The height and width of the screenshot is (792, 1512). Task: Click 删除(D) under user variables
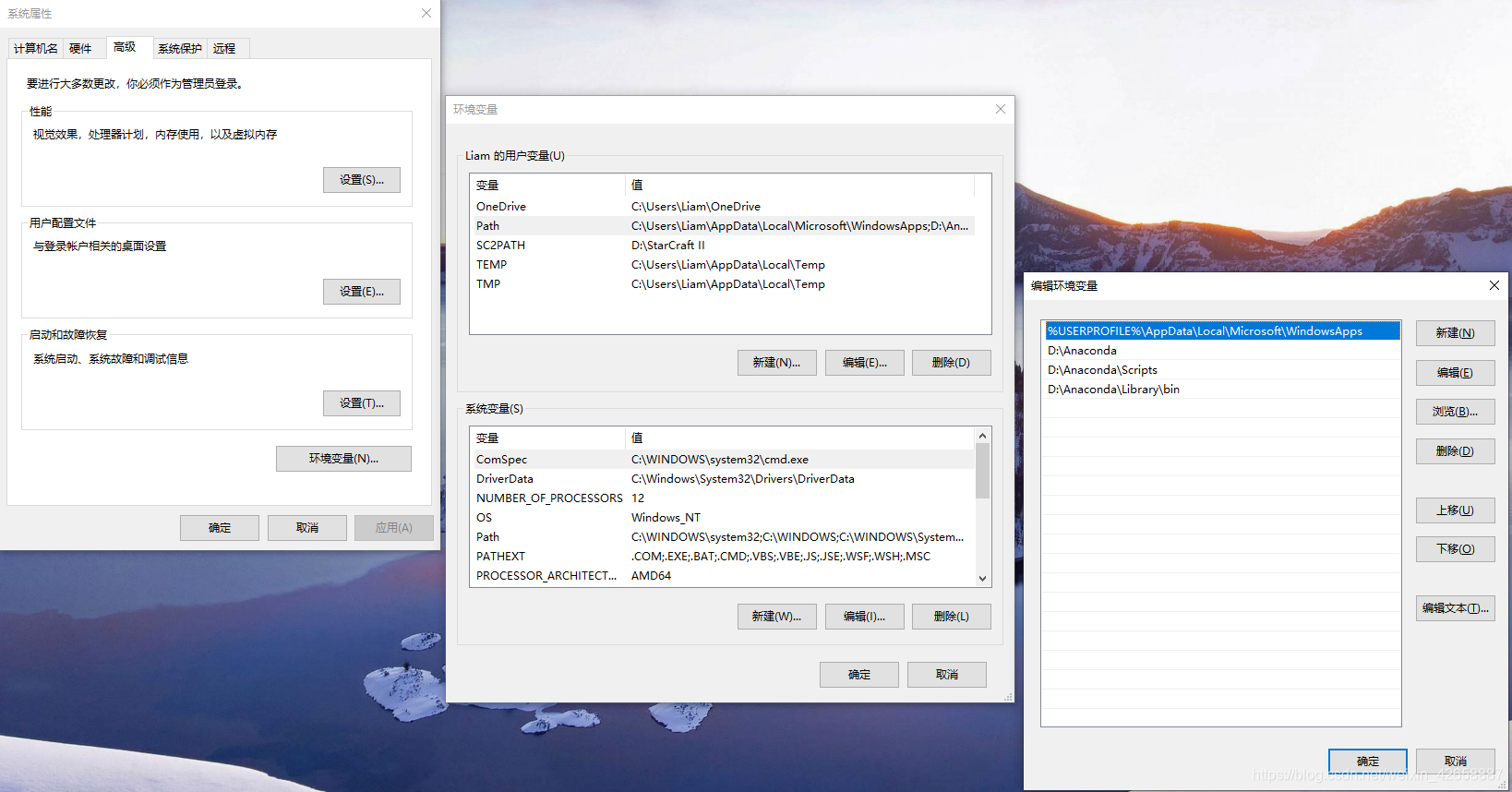[x=952, y=363]
